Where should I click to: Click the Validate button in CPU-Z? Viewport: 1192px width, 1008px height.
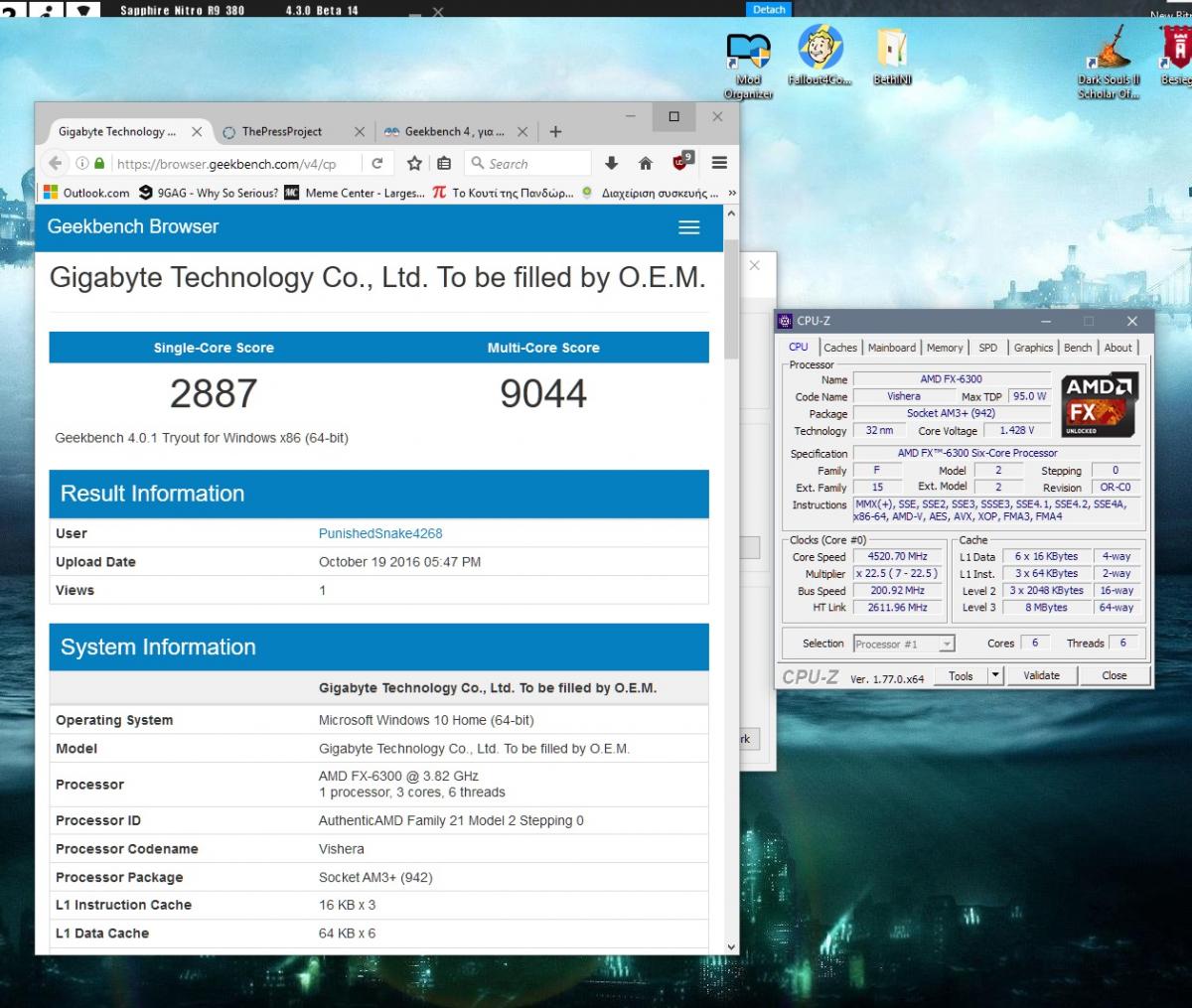(1041, 675)
